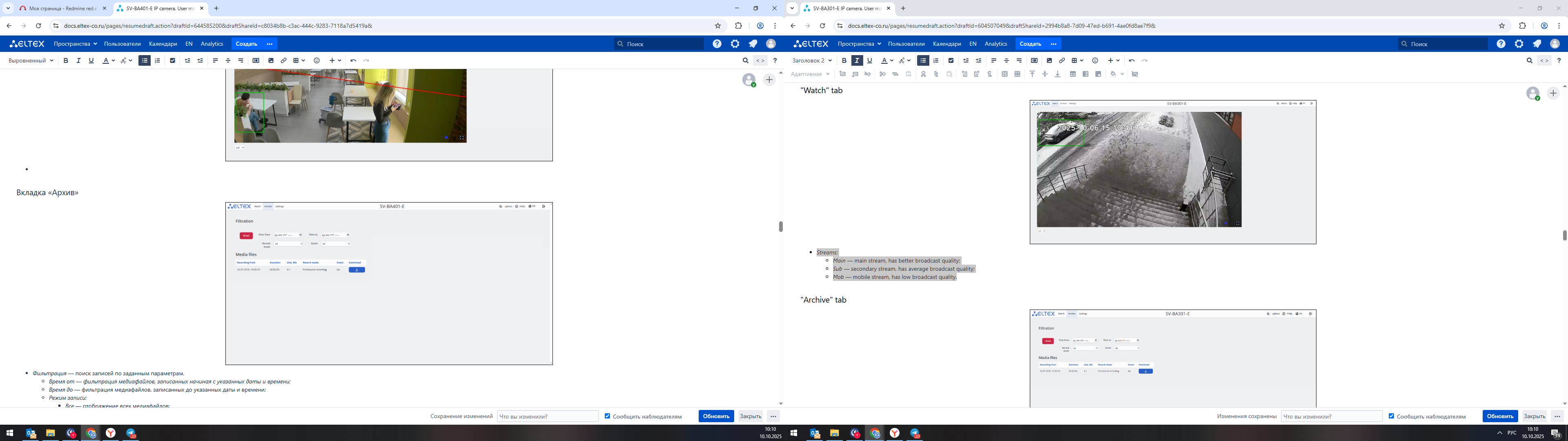
Task: Click undo arrow in SV-BA301-E editor
Action: tap(1131, 60)
